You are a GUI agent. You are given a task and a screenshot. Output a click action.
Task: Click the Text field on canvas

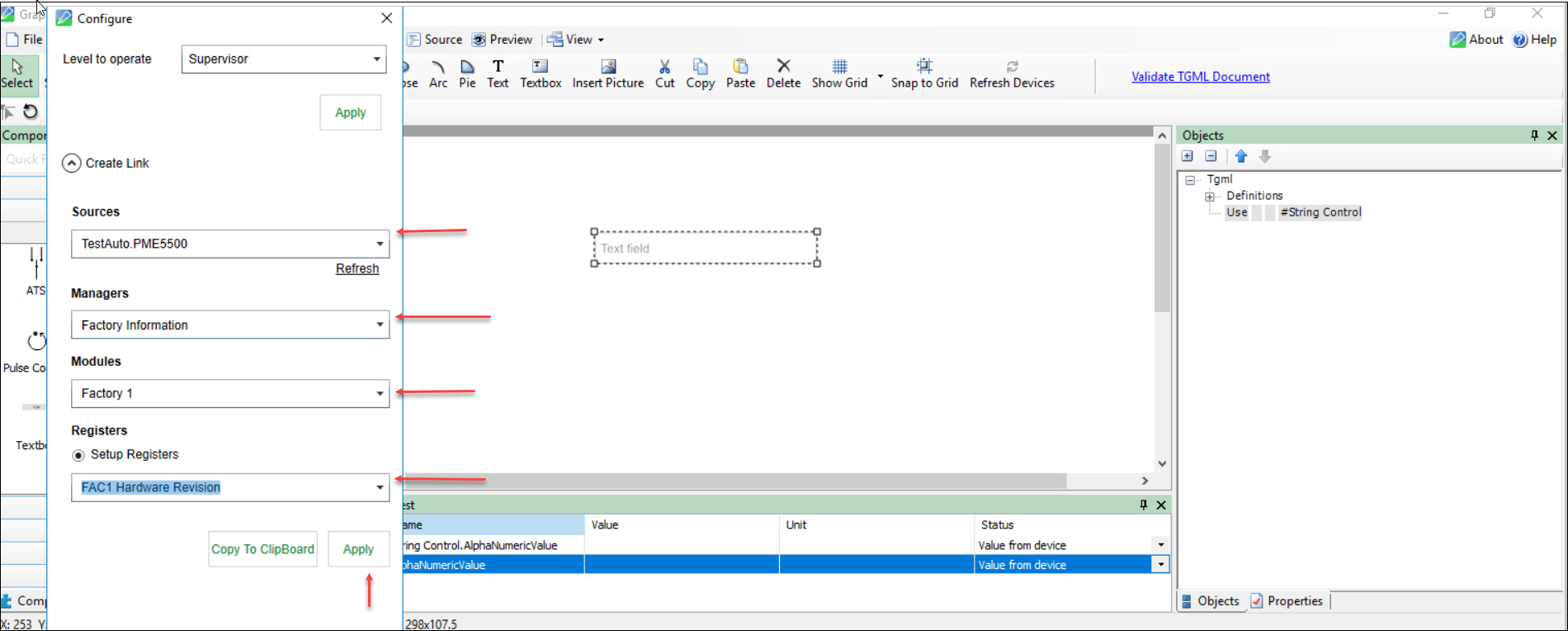pos(706,249)
